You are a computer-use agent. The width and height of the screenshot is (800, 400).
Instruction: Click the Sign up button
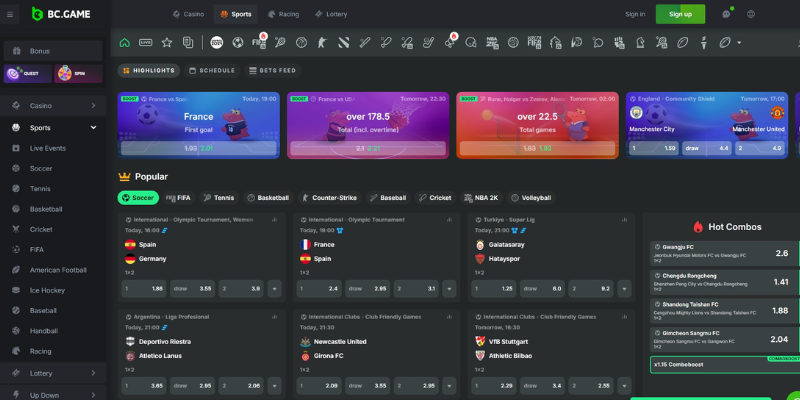pos(680,14)
